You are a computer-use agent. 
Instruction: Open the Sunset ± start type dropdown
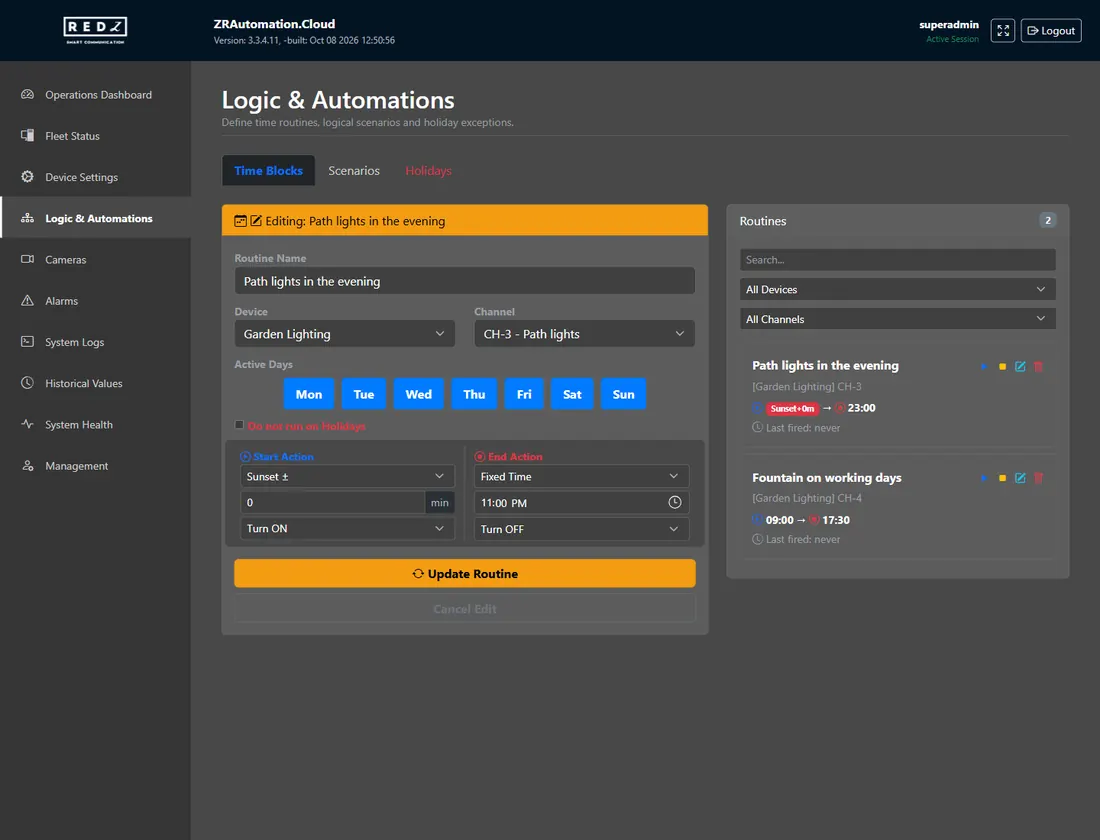coord(347,476)
